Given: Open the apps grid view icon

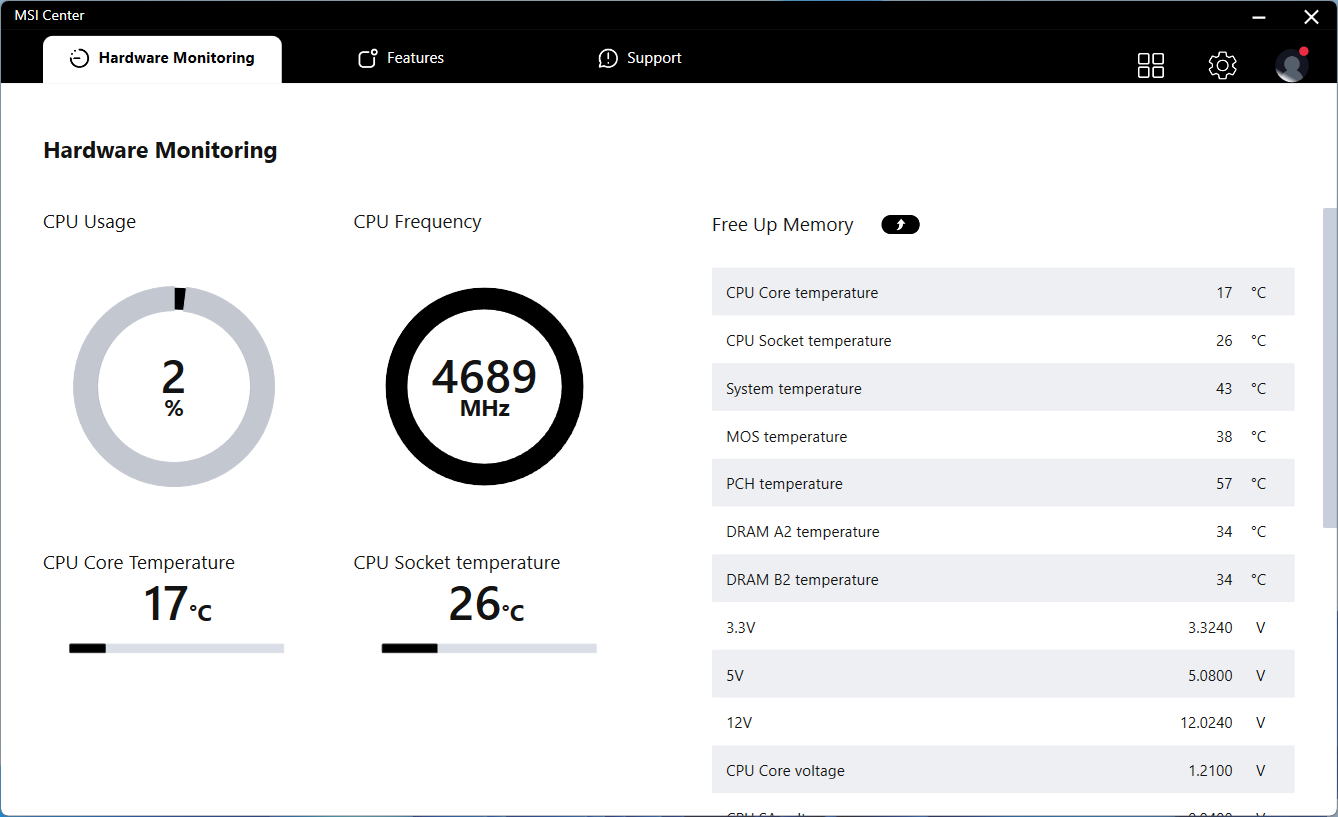Looking at the screenshot, I should 1151,66.
